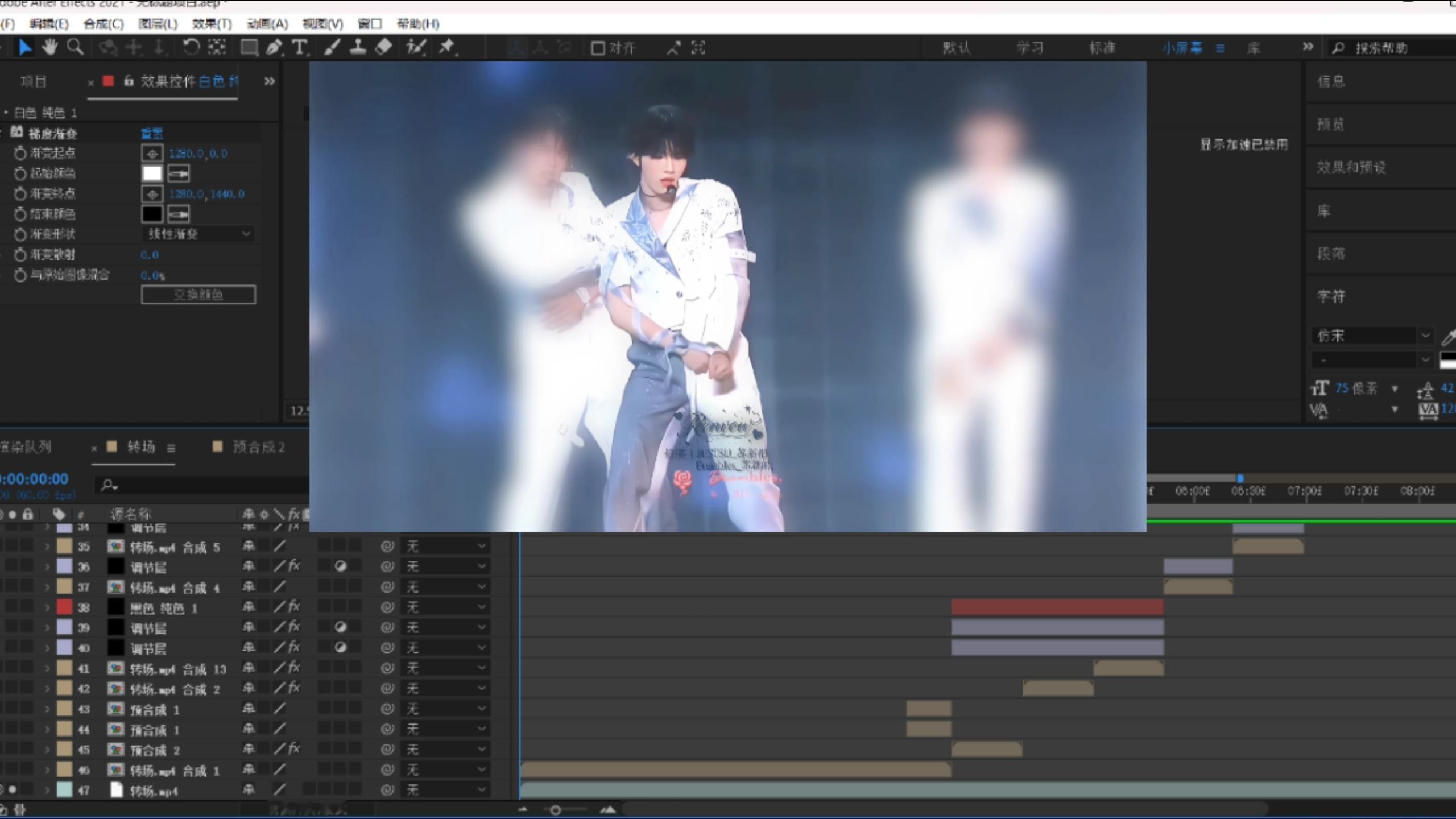The image size is (1456, 819).
Task: Toggle stopwatch for 渐变散射
Action: pos(20,255)
